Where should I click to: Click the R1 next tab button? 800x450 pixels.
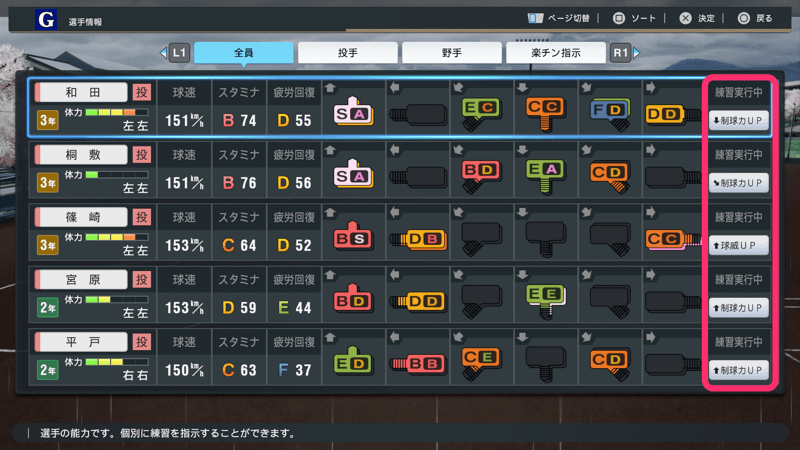tap(620, 53)
